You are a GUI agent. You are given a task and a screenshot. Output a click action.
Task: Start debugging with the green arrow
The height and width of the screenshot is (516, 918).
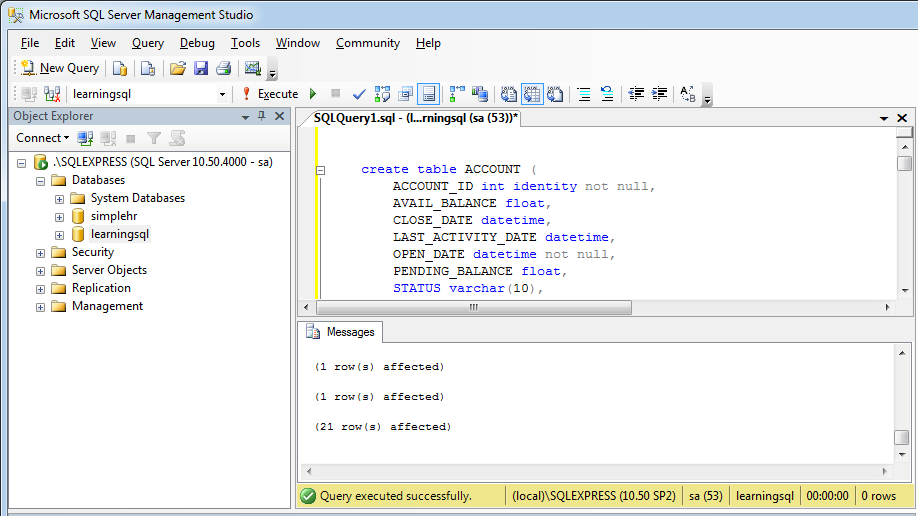click(x=313, y=94)
